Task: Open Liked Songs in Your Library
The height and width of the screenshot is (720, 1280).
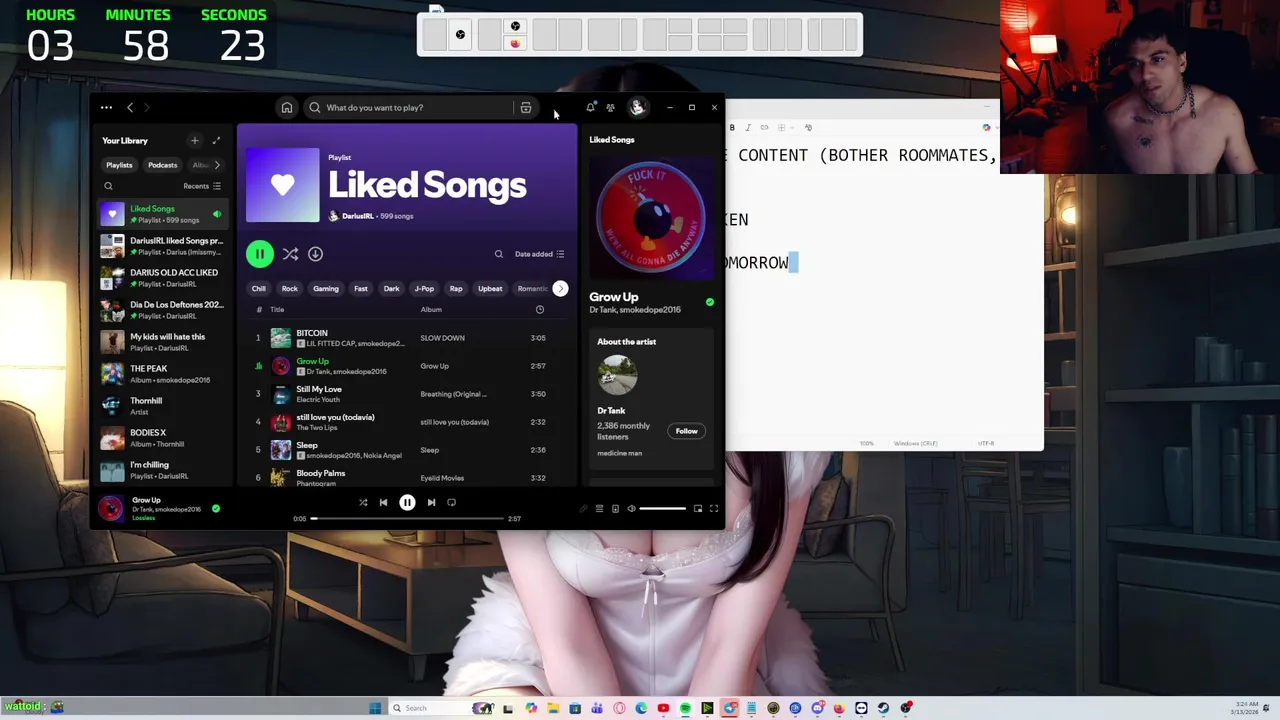Action: 162,214
